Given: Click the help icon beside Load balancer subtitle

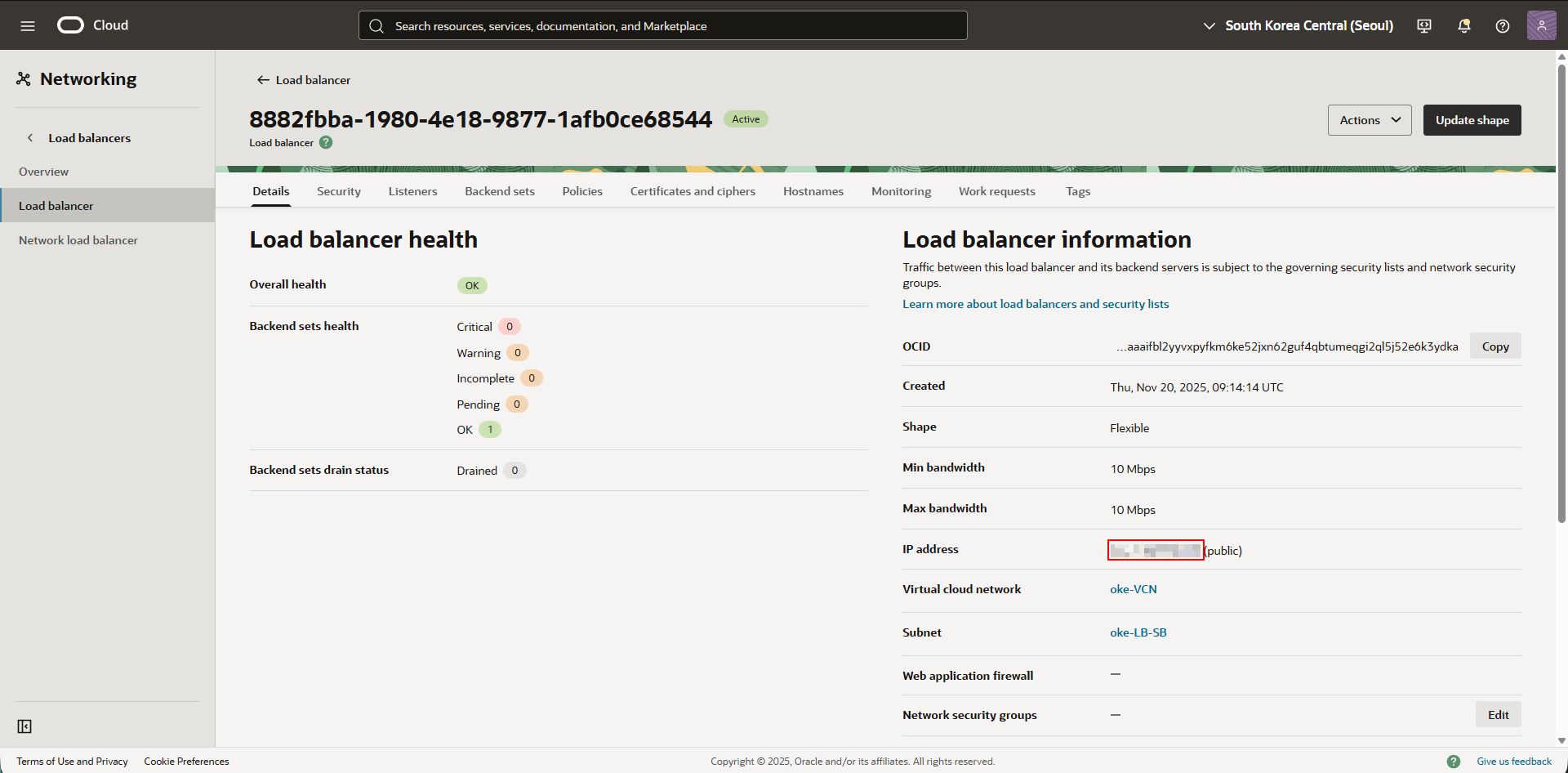Looking at the screenshot, I should (326, 143).
